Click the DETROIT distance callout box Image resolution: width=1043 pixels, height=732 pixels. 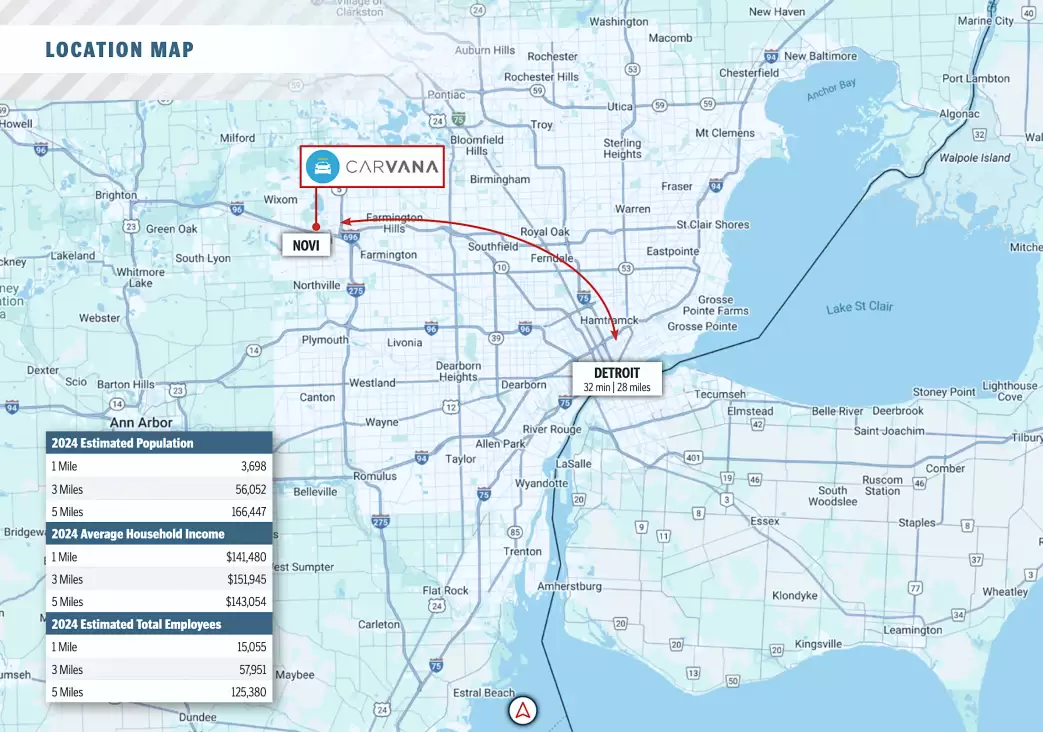point(617,379)
